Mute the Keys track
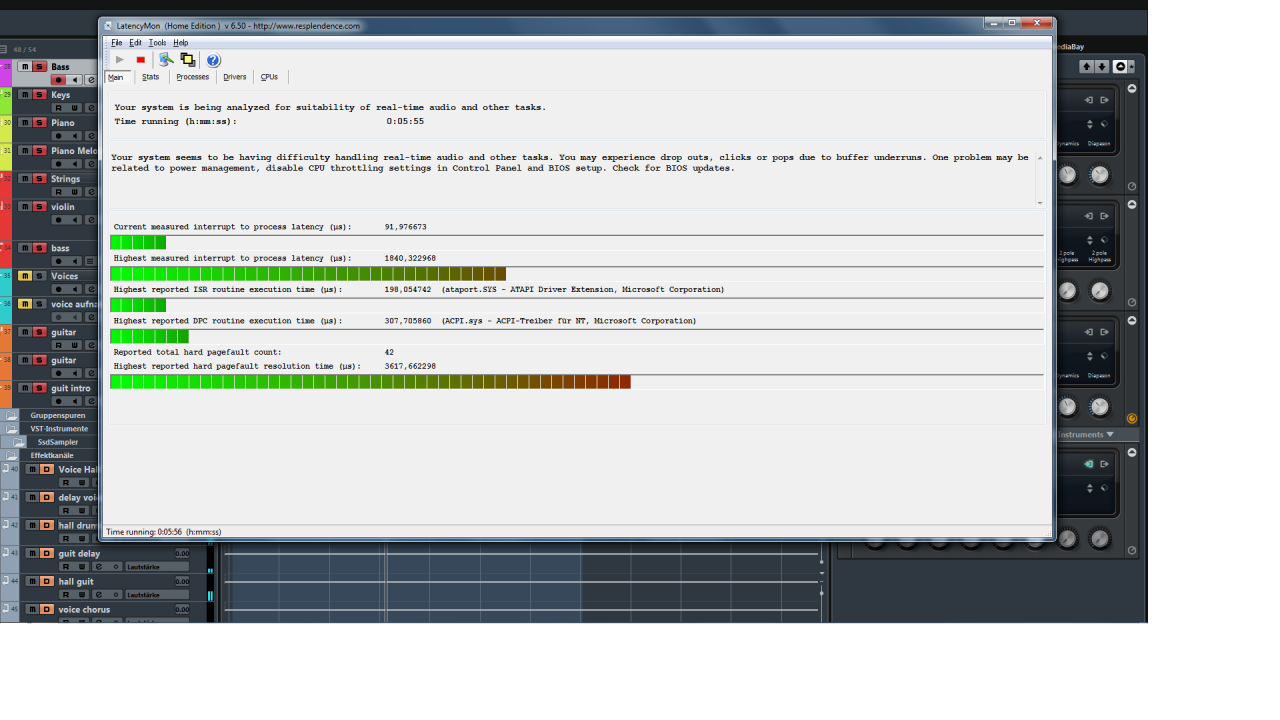Image resolution: width=1280 pixels, height=720 pixels. (x=24, y=95)
